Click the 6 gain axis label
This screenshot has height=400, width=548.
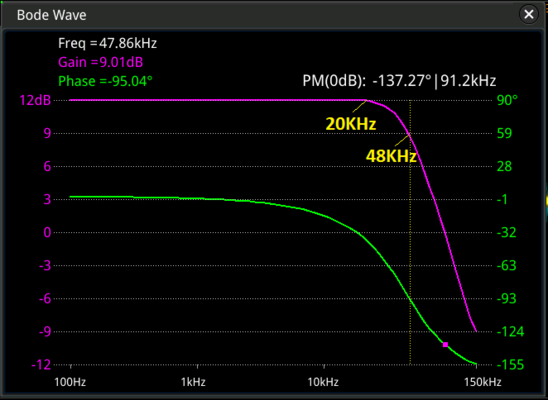click(x=47, y=166)
